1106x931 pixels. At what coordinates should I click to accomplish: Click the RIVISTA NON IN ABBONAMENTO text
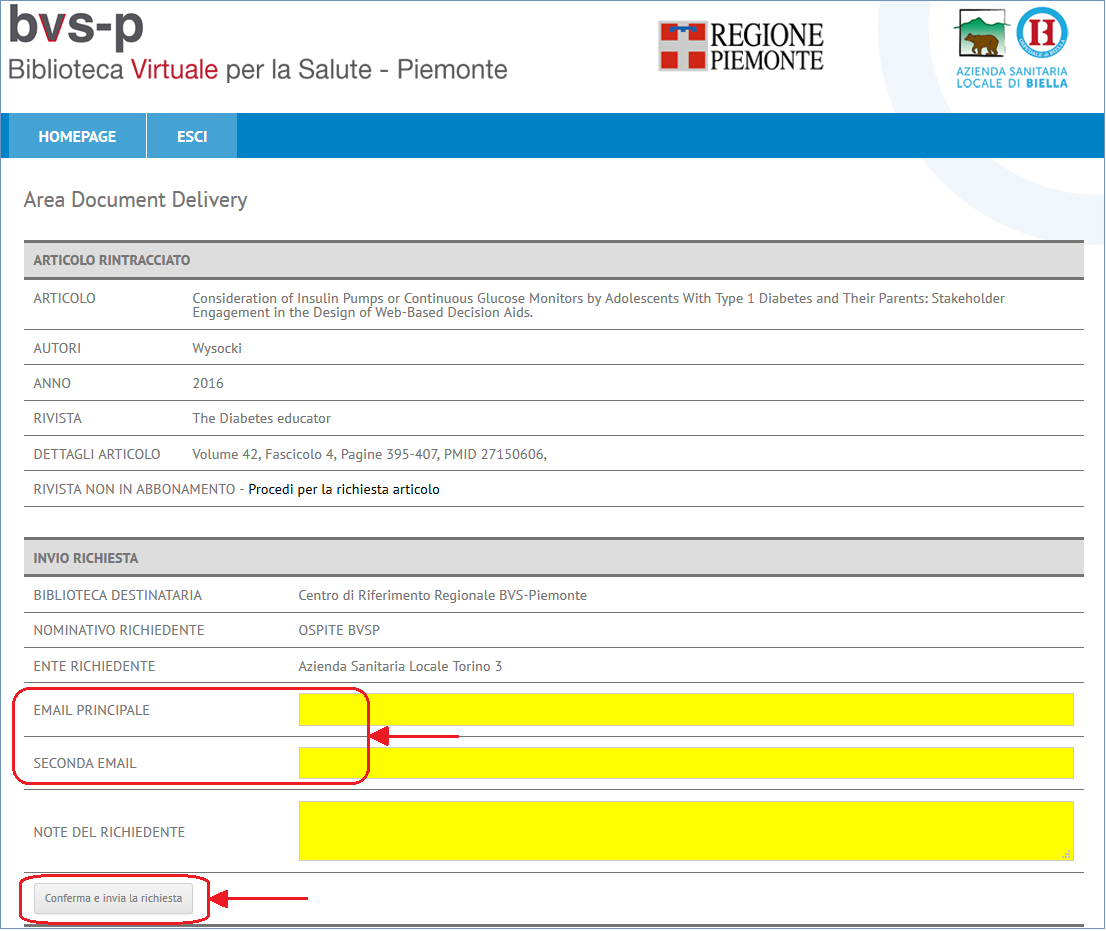[x=134, y=489]
